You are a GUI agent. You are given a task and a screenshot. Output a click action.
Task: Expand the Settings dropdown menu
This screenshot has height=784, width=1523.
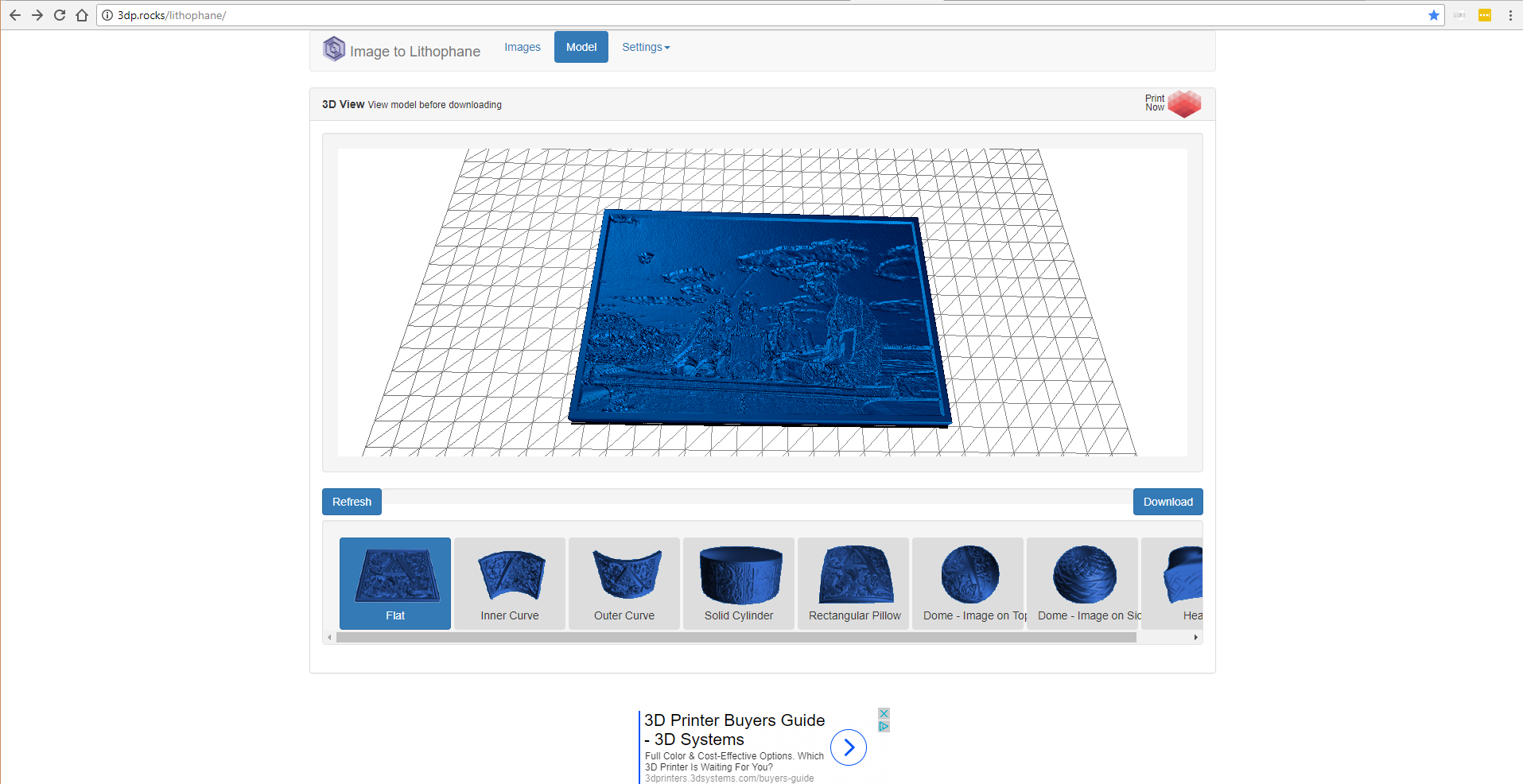(x=646, y=47)
